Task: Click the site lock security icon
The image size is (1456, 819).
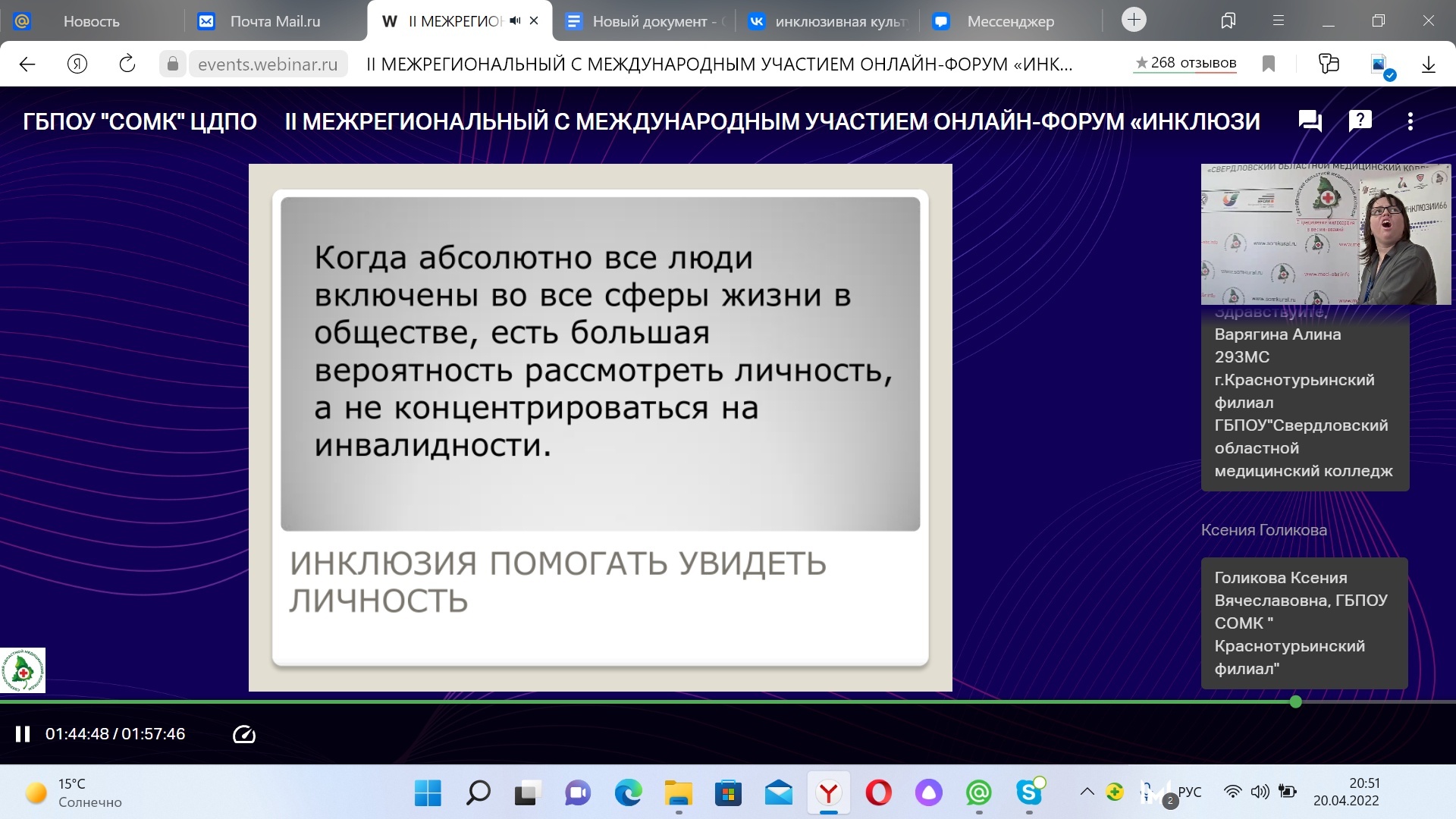Action: (x=173, y=64)
